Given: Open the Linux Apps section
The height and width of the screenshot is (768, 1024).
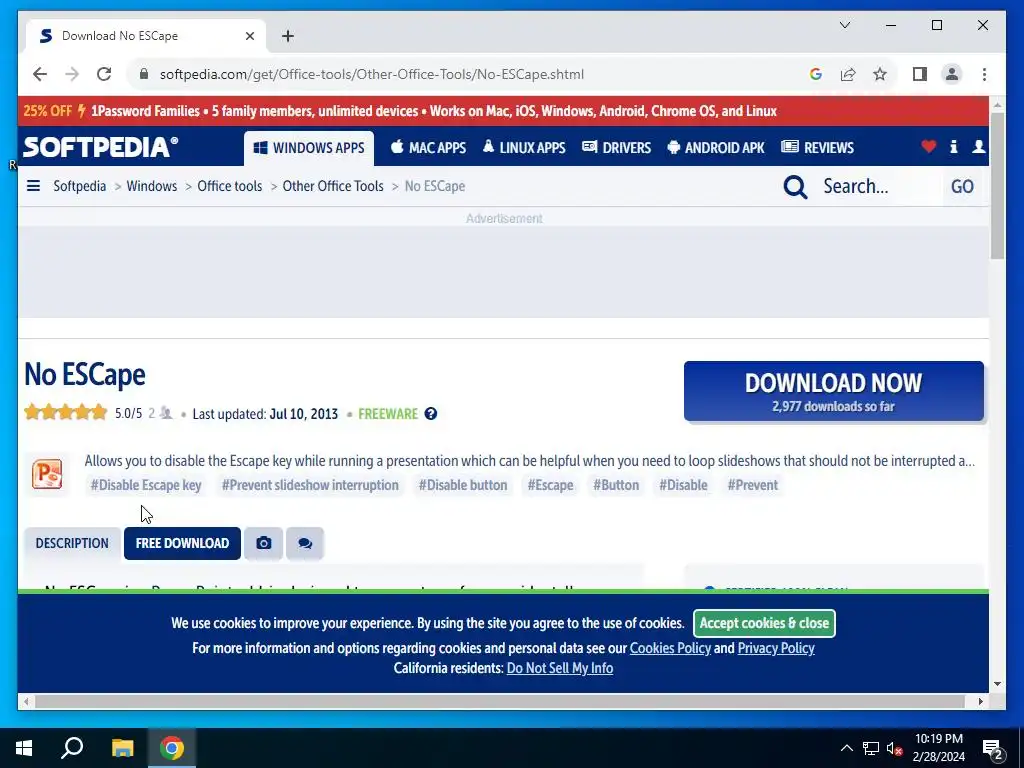Looking at the screenshot, I should click(x=524, y=148).
